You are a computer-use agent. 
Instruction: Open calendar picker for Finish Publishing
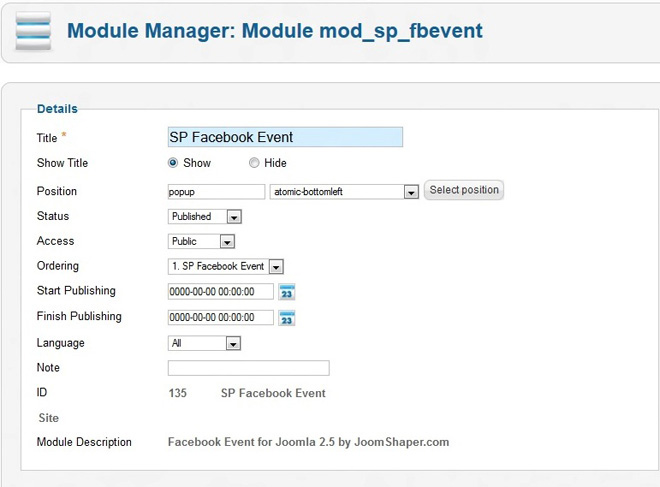pos(287,318)
